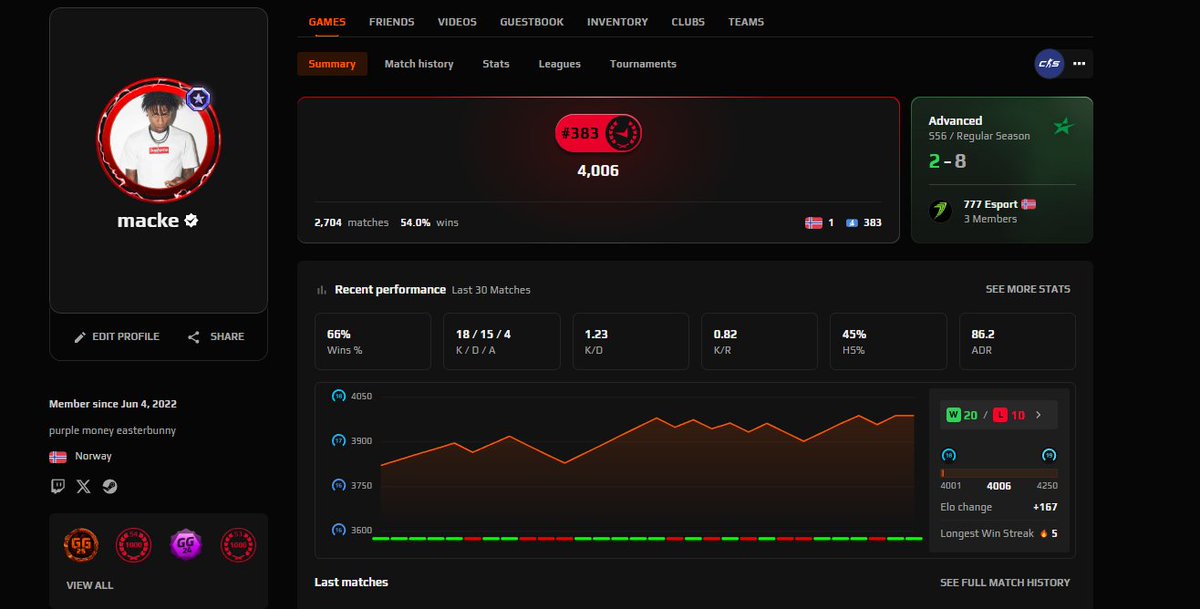
Task: Click the Advanced league card
Action: 1002,170
